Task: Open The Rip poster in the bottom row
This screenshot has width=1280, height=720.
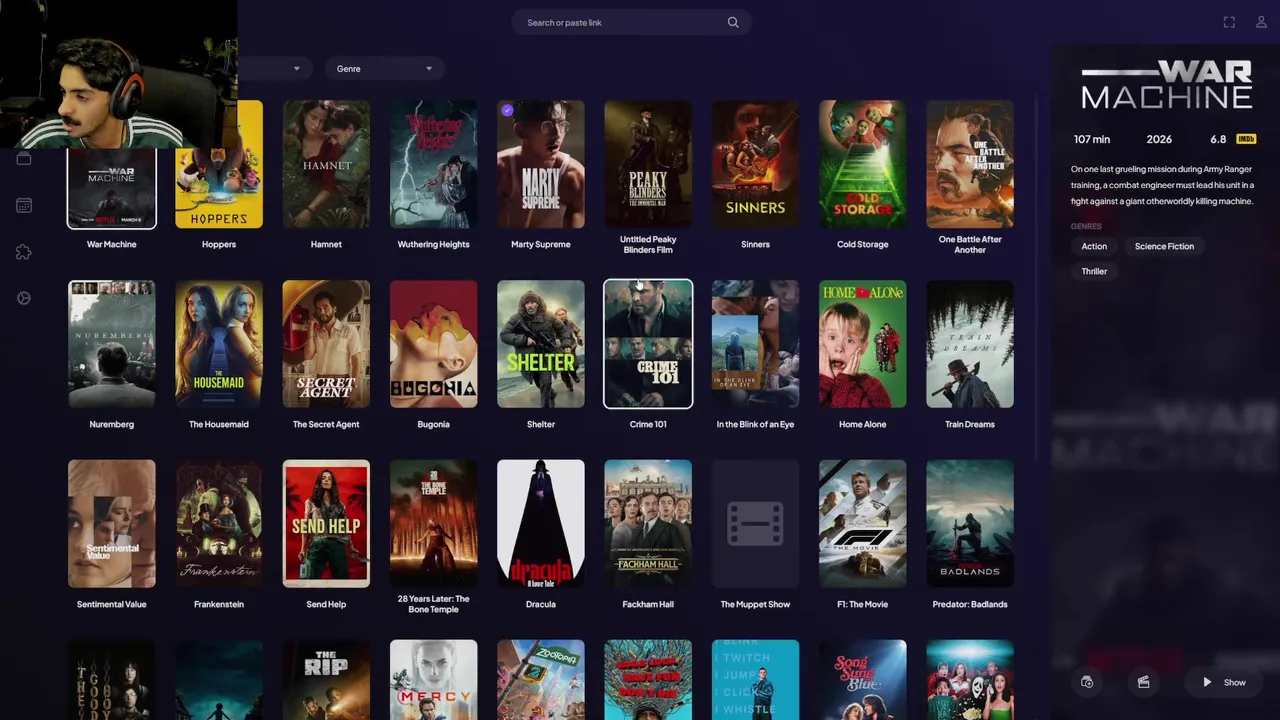Action: click(x=326, y=680)
